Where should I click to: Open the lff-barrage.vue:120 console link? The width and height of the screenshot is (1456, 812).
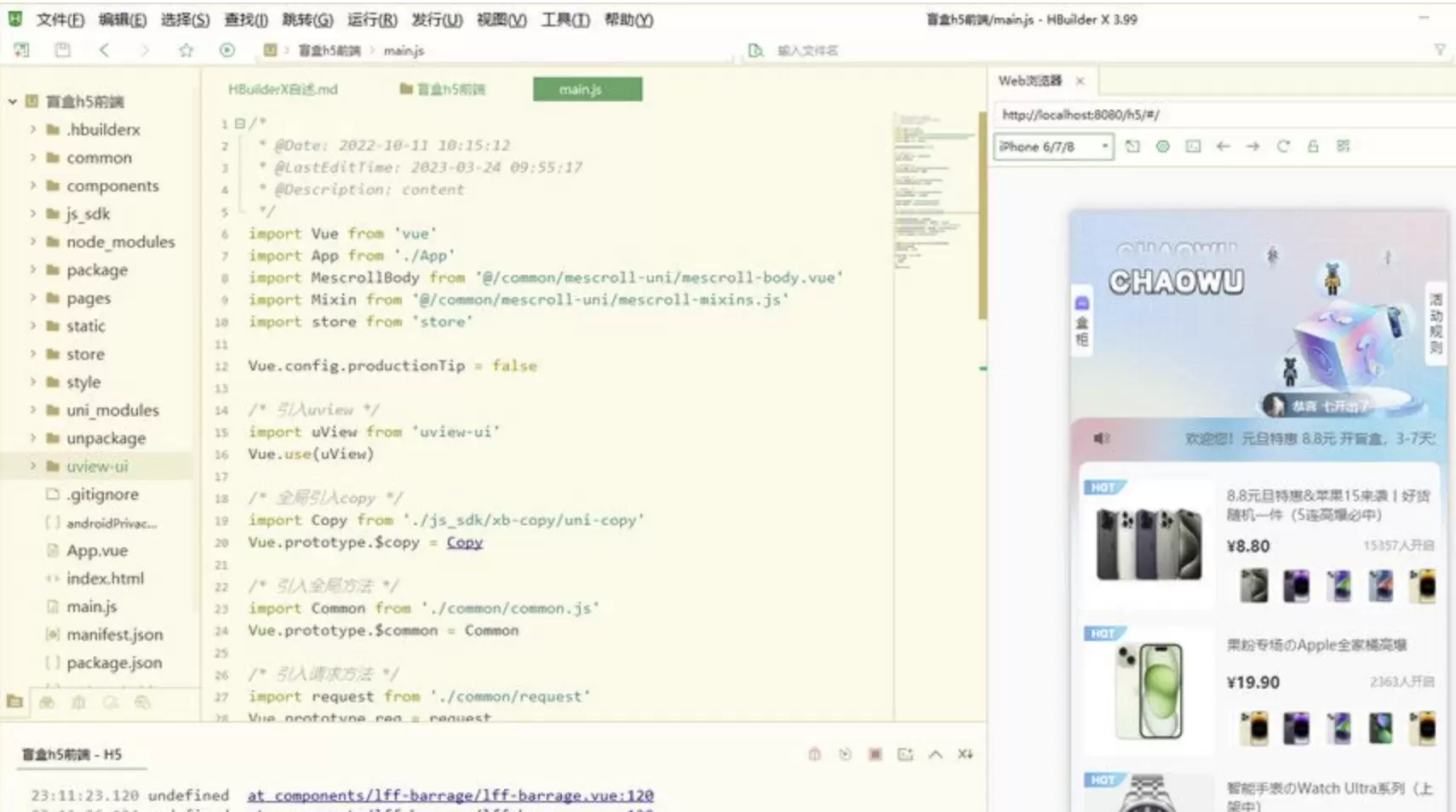(x=450, y=795)
